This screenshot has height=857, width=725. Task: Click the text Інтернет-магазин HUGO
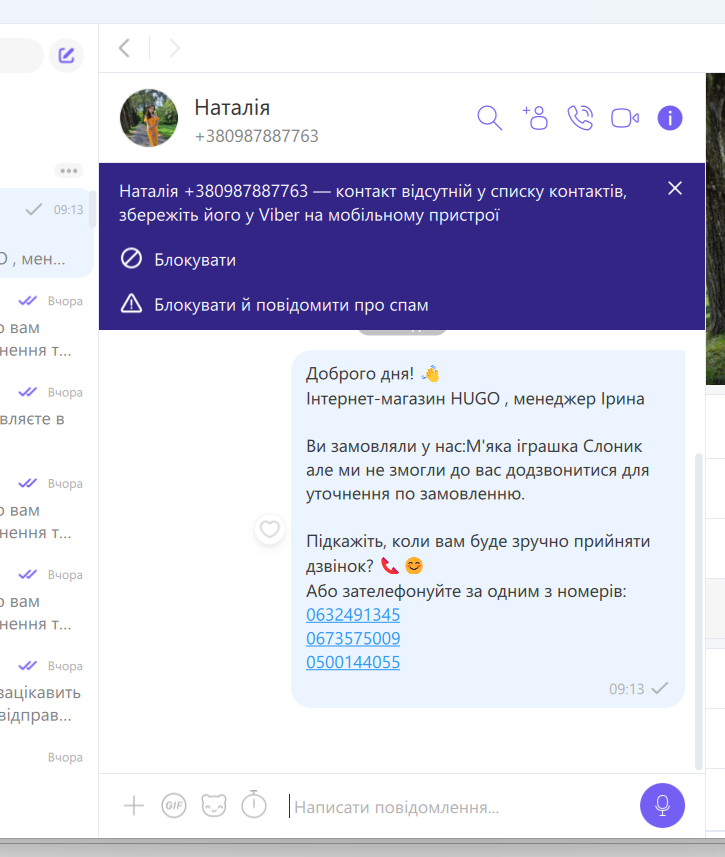coord(403,399)
